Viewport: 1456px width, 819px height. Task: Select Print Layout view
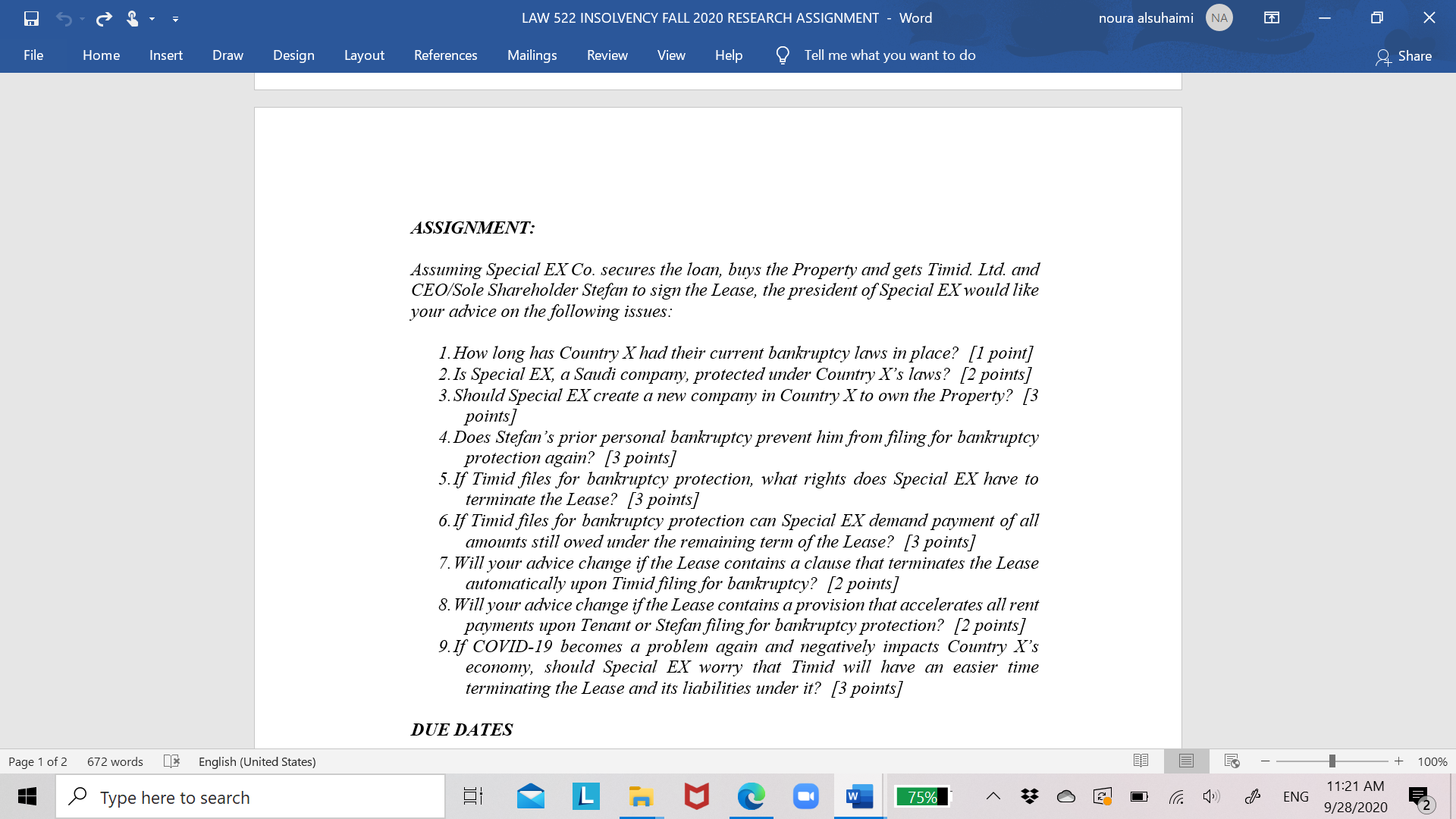(x=1186, y=761)
